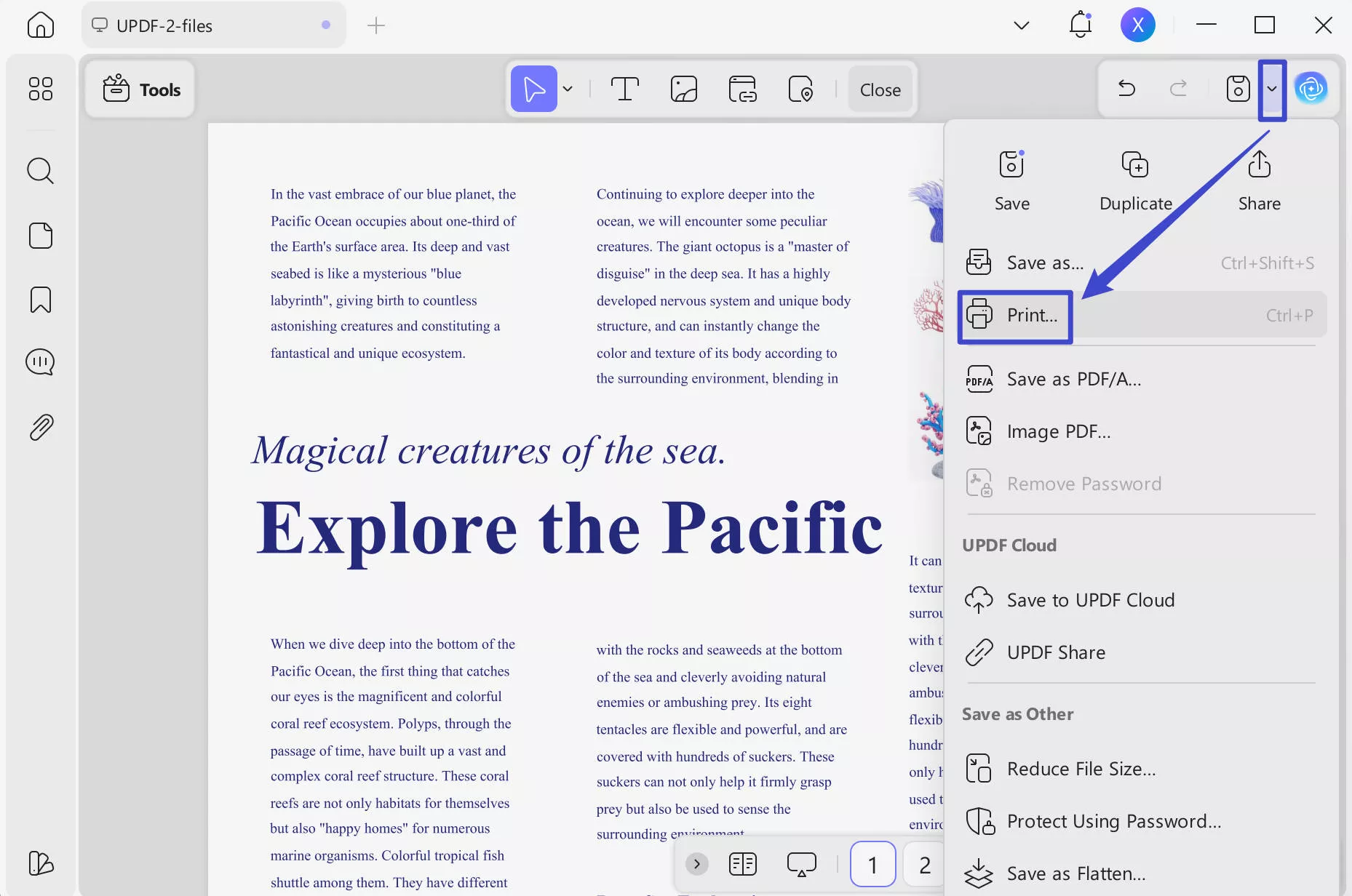This screenshot has width=1352, height=896.
Task: Select the Text editing tool
Action: pos(625,89)
